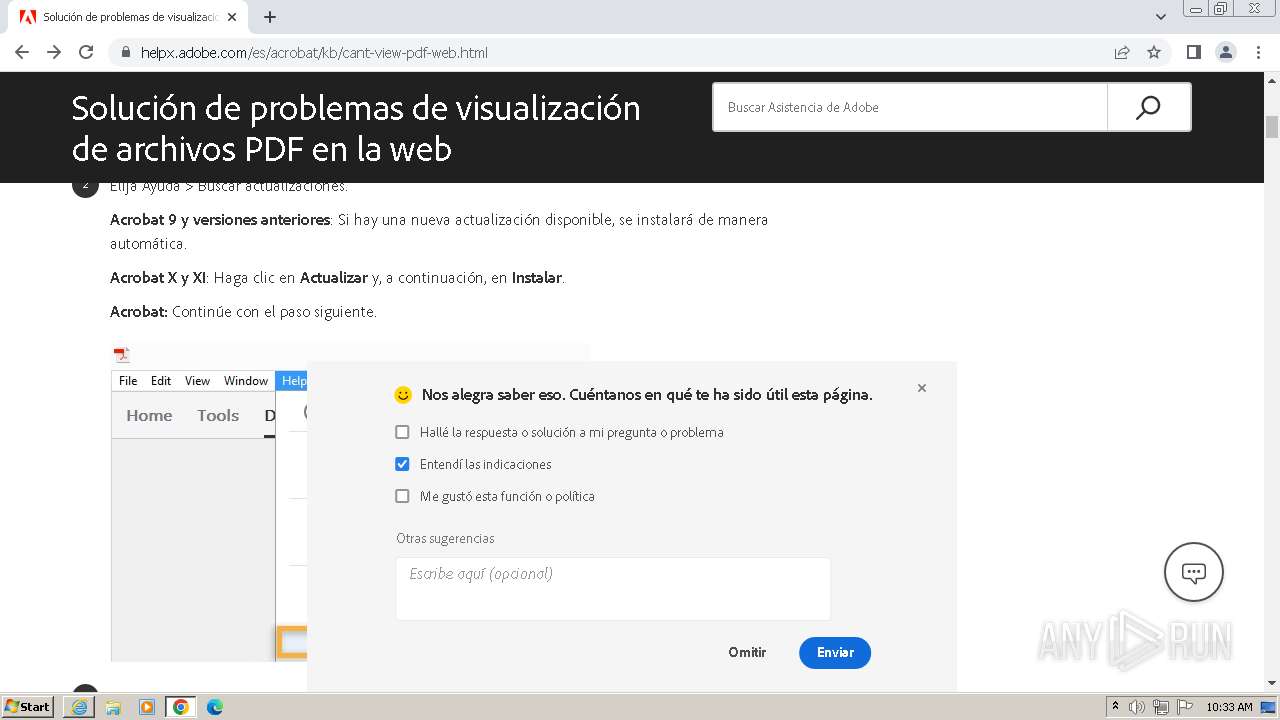Click the PDF icon above the screenshot
The width and height of the screenshot is (1280, 720).
(x=122, y=355)
